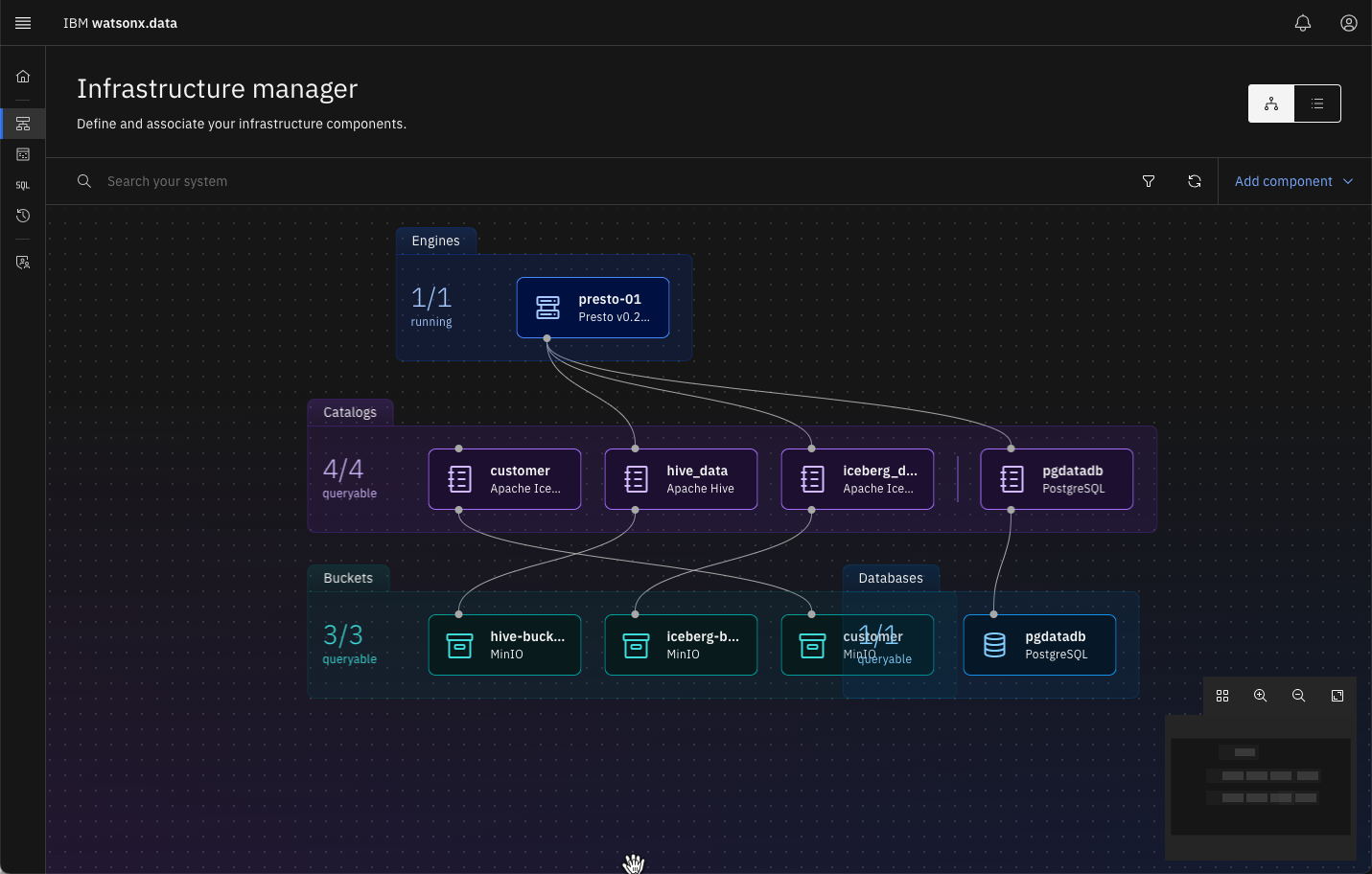Open Access control sidebar icon
Image resolution: width=1372 pixels, height=874 pixels.
pos(23,263)
